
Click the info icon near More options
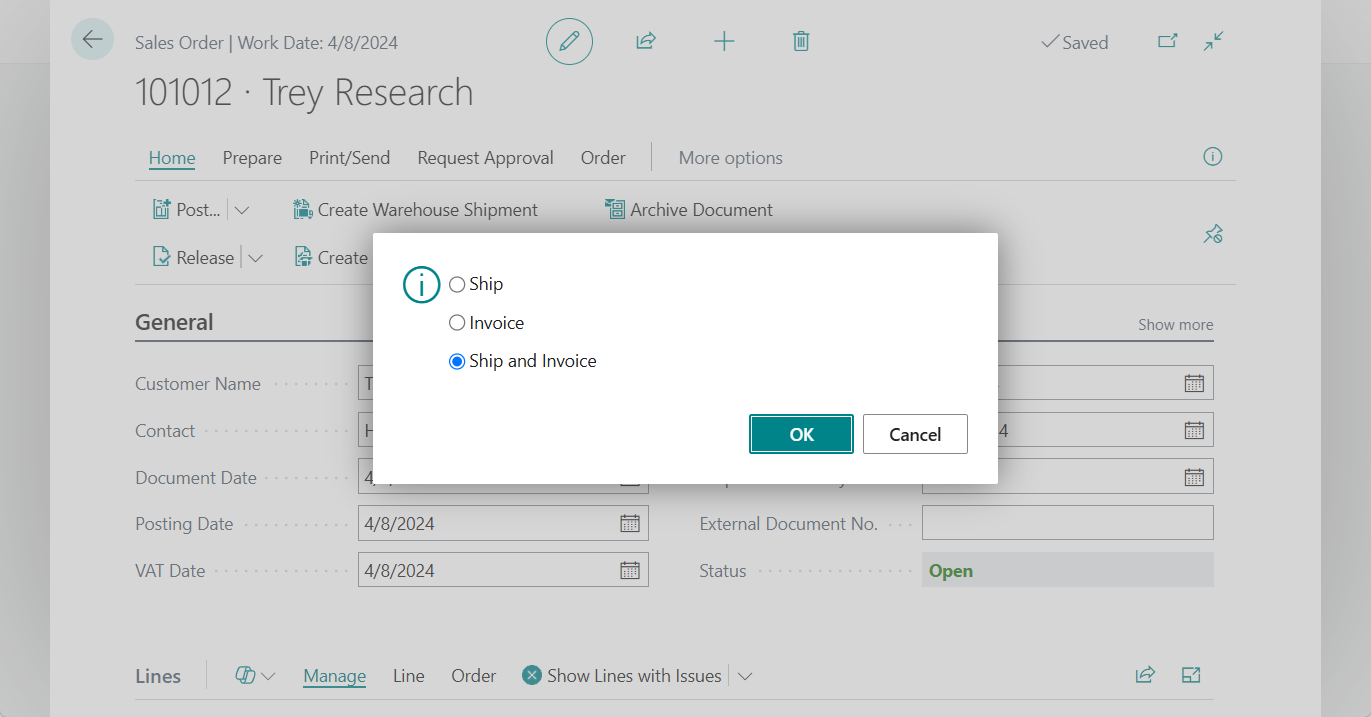tap(1212, 157)
